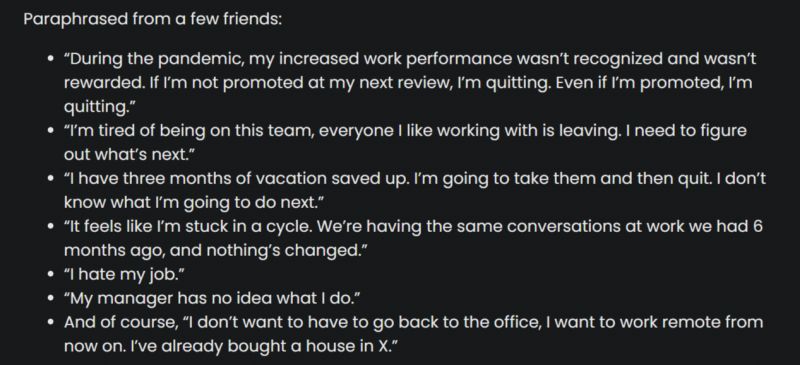
Task: Click the heading 'Paraphrased from a few friends:'
Action: tap(153, 20)
